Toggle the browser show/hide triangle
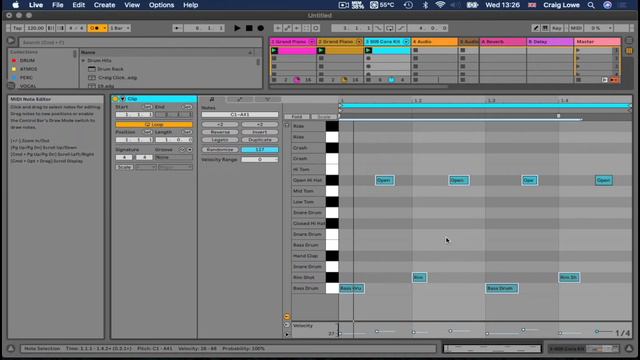The image size is (640, 360). (x=11, y=41)
